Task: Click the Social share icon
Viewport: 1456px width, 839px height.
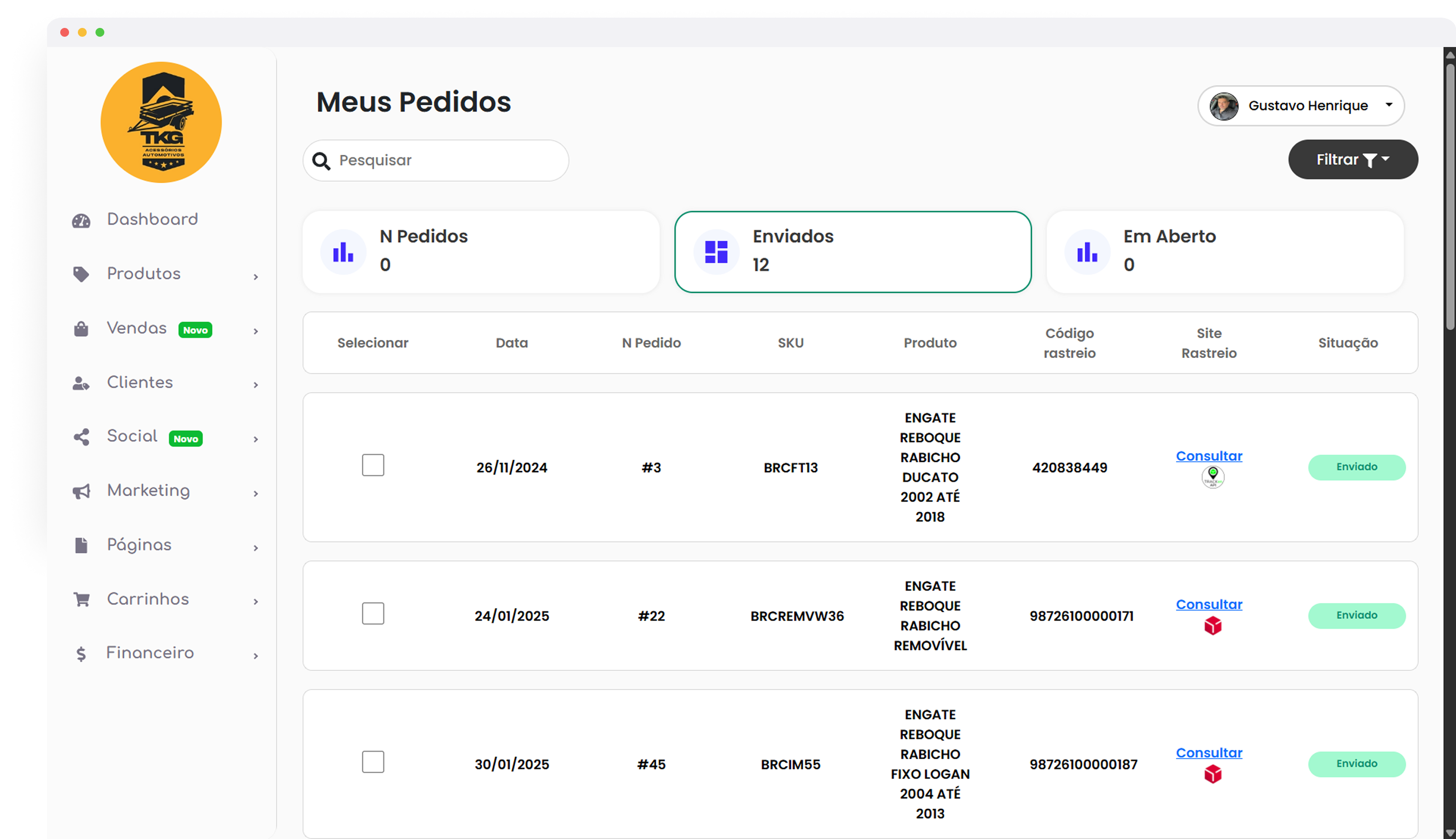Action: [x=81, y=437]
